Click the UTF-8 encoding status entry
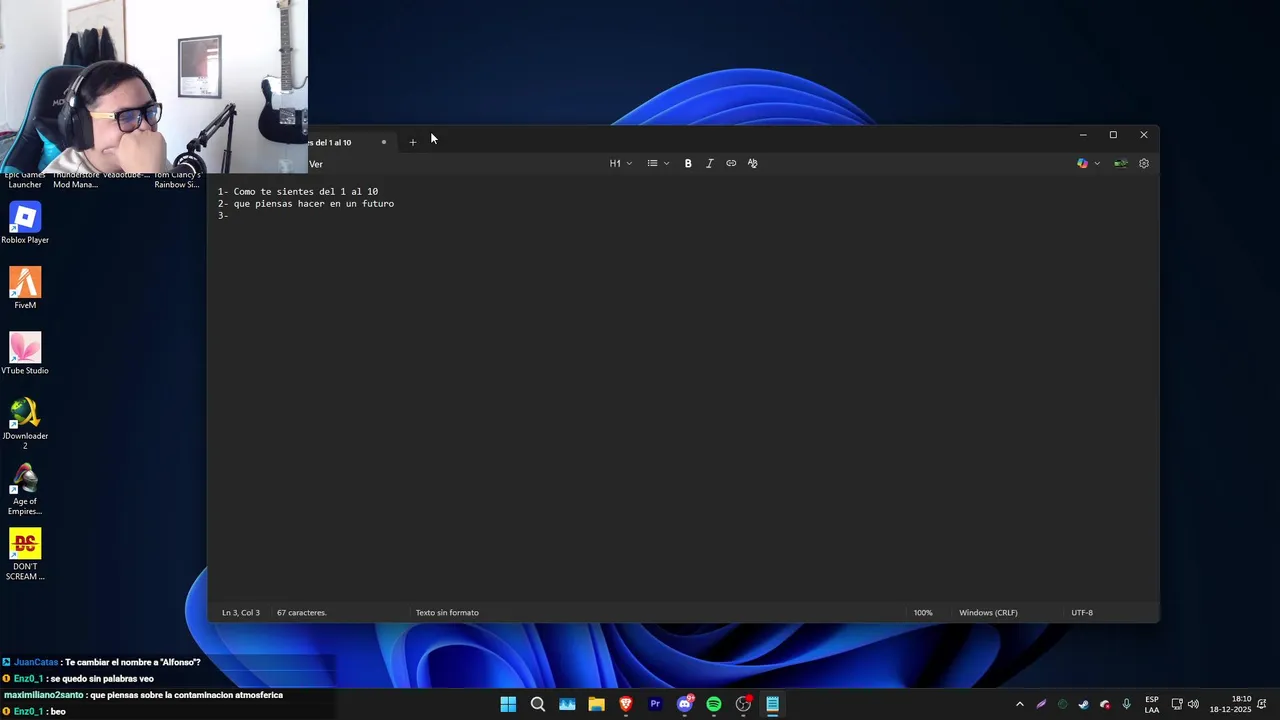 pos(1082,612)
